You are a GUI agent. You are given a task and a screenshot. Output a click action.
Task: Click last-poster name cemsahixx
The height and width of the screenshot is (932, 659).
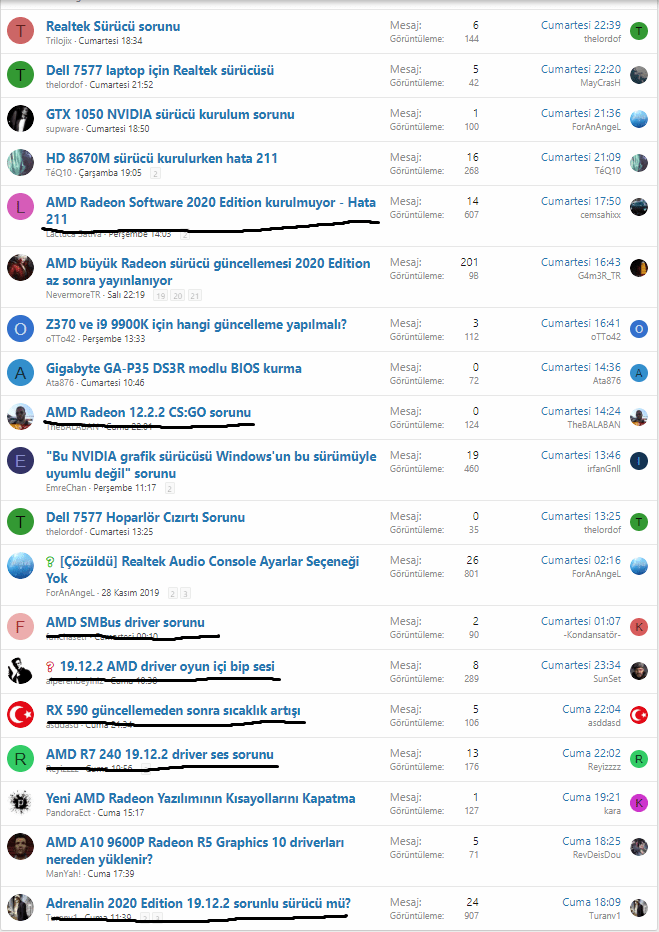tap(601, 215)
